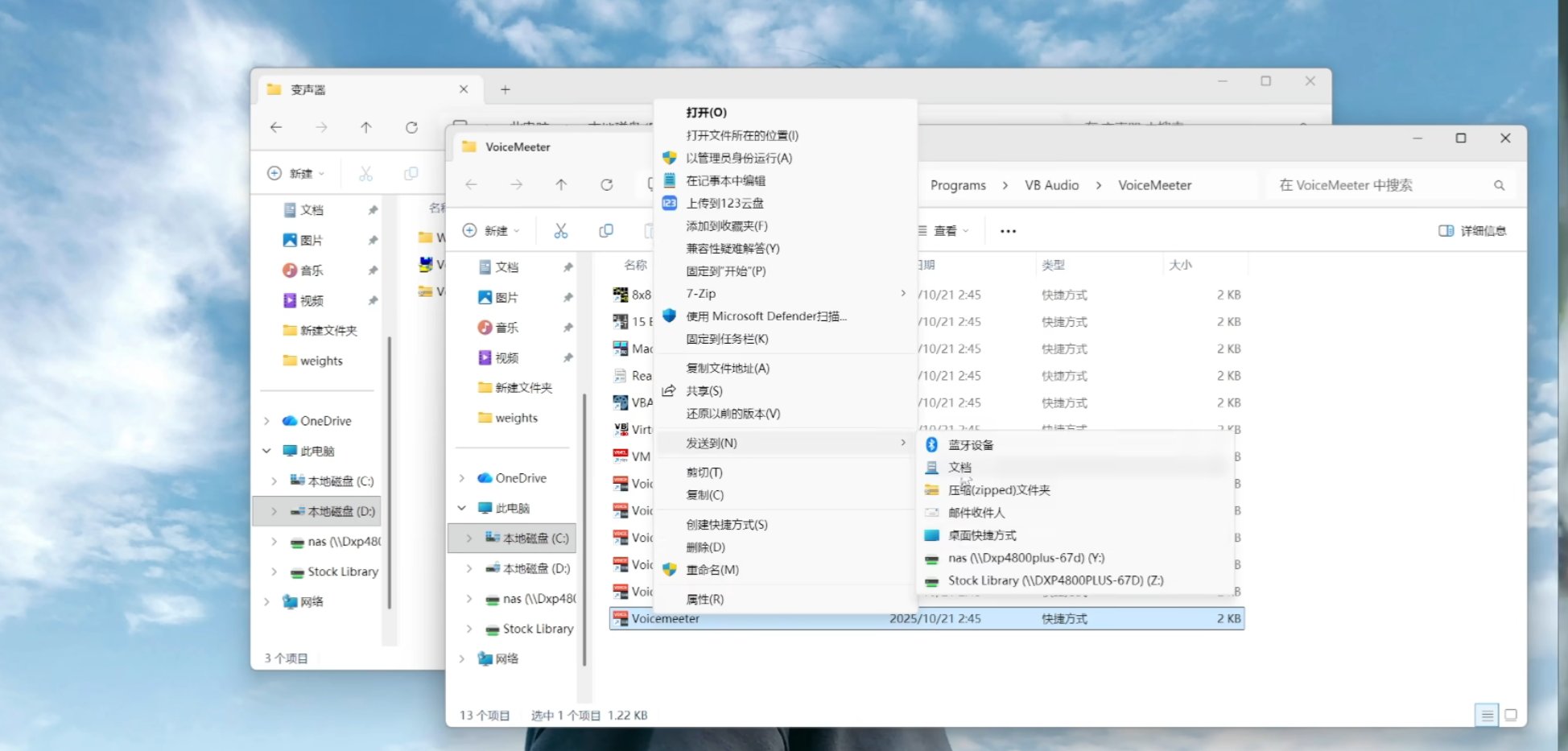Open the three-dots more options menu
Image resolution: width=1568 pixels, height=751 pixels.
coord(1008,231)
